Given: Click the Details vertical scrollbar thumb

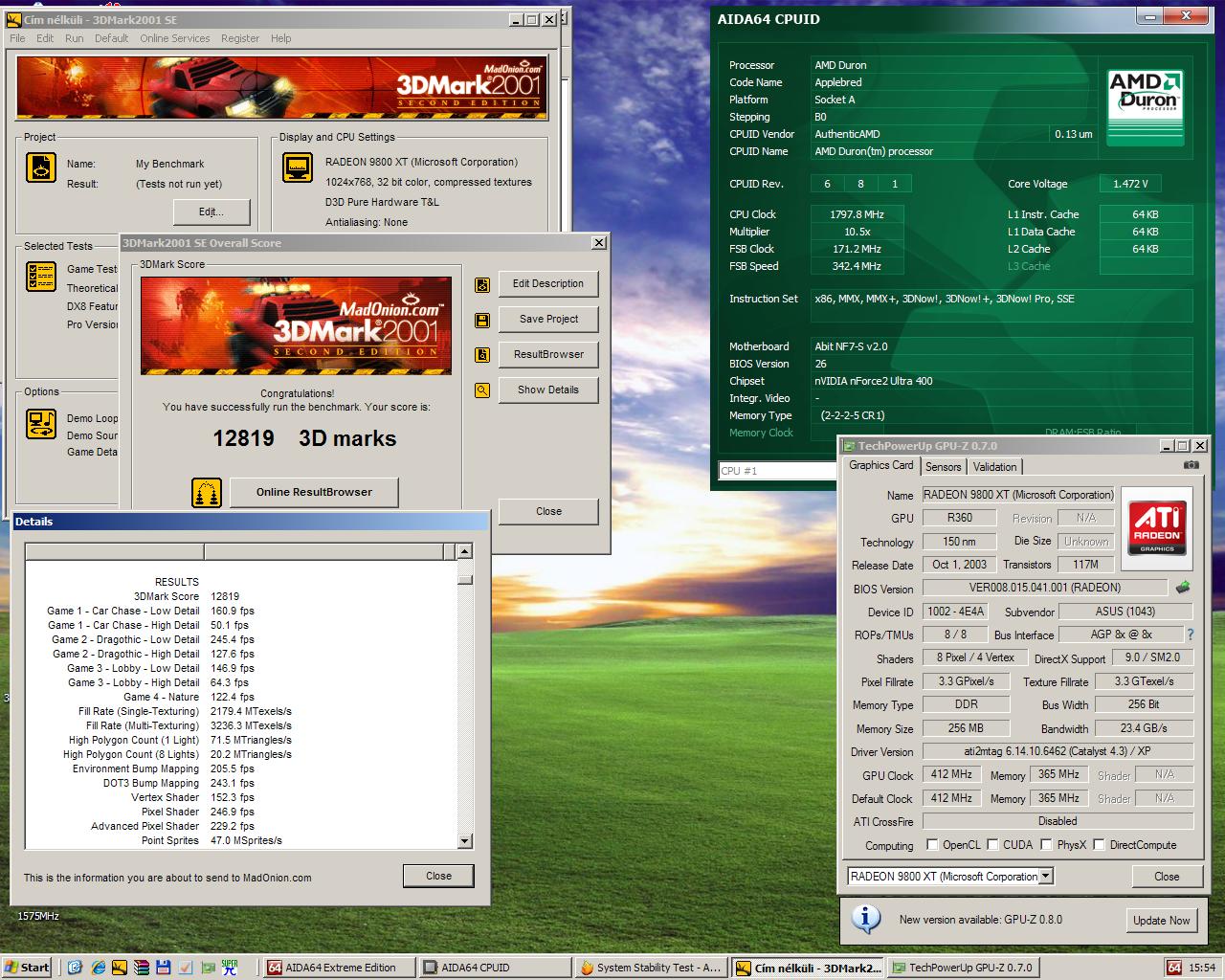Looking at the screenshot, I should click(464, 577).
